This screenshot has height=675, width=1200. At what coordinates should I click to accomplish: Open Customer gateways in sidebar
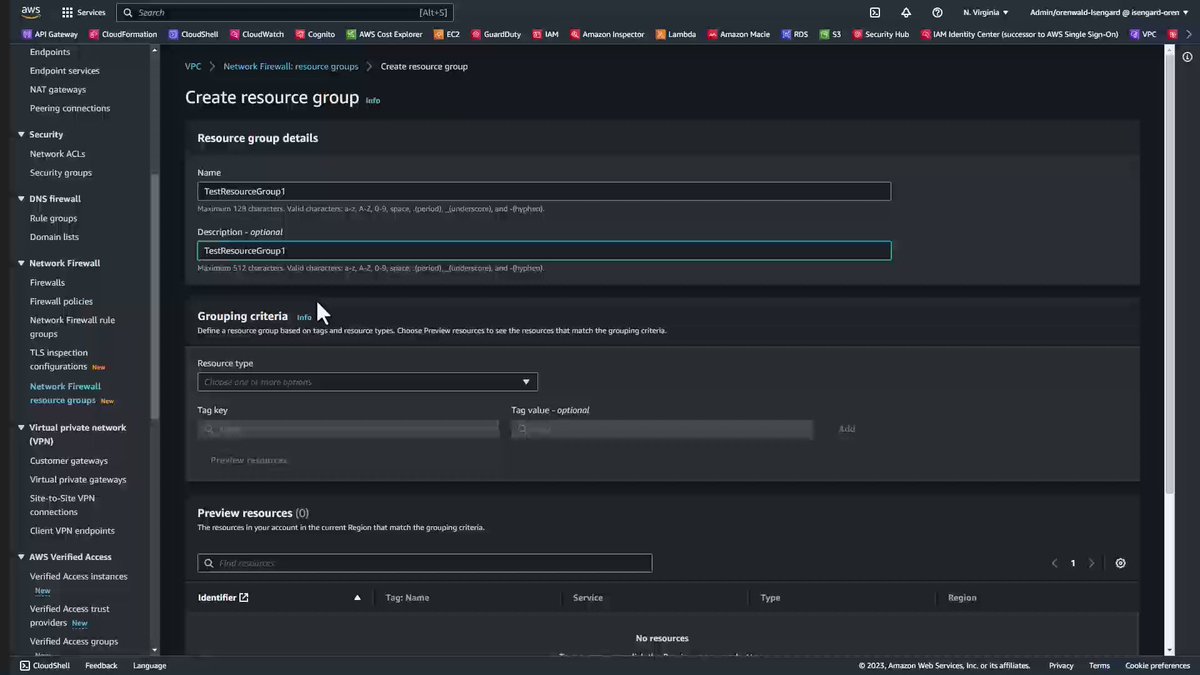pyautogui.click(x=69, y=461)
